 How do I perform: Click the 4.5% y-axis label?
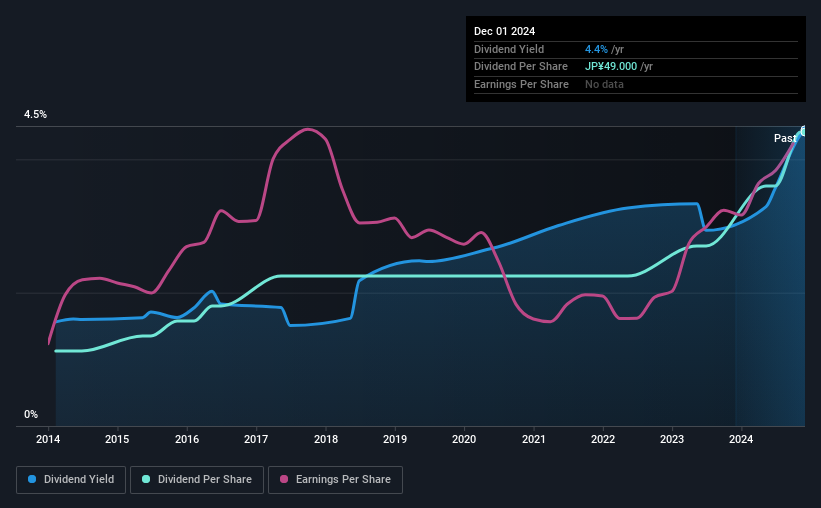(x=35, y=115)
